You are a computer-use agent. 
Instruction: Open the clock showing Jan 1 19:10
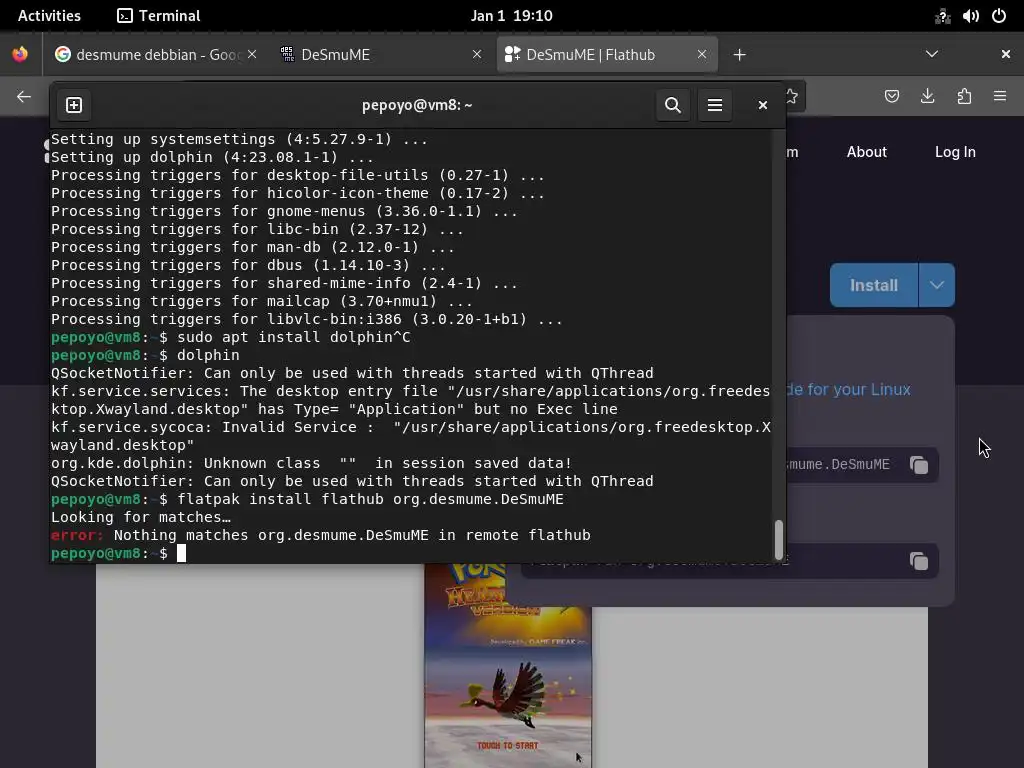511,16
